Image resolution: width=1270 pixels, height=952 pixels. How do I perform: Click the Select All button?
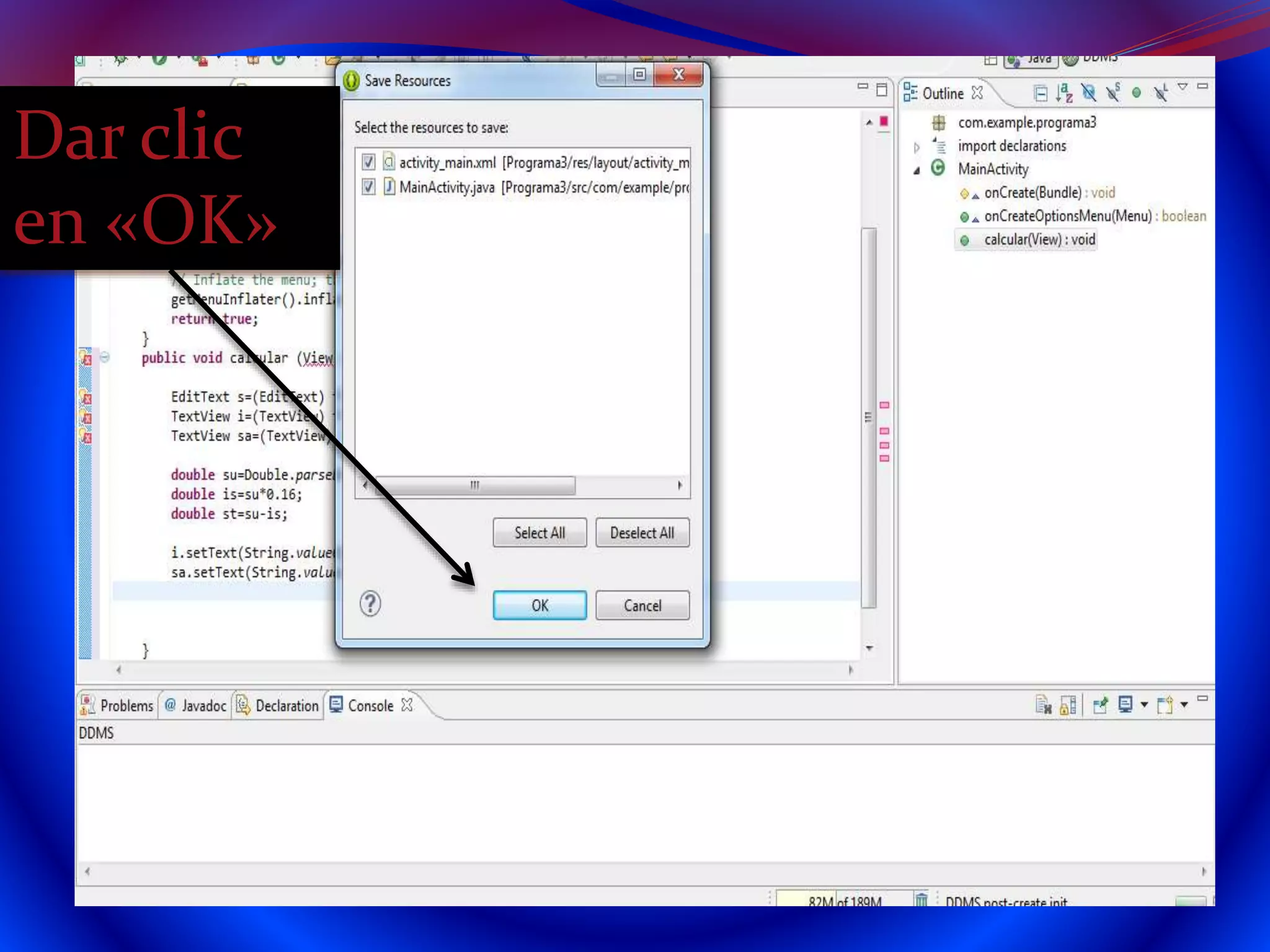pyautogui.click(x=540, y=533)
